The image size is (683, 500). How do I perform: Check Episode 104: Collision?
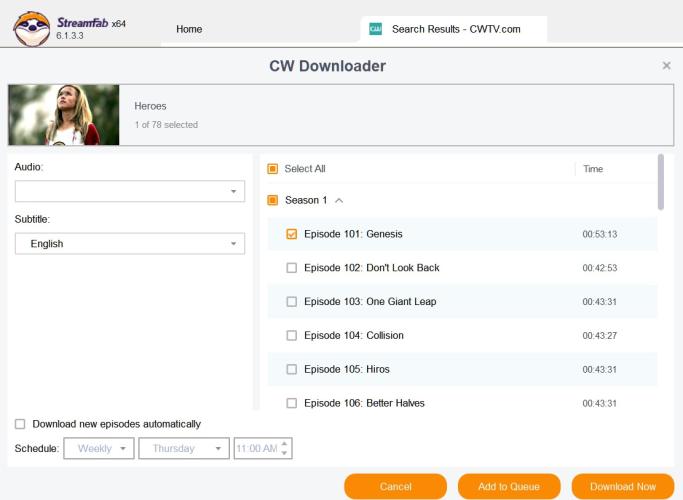tap(291, 335)
